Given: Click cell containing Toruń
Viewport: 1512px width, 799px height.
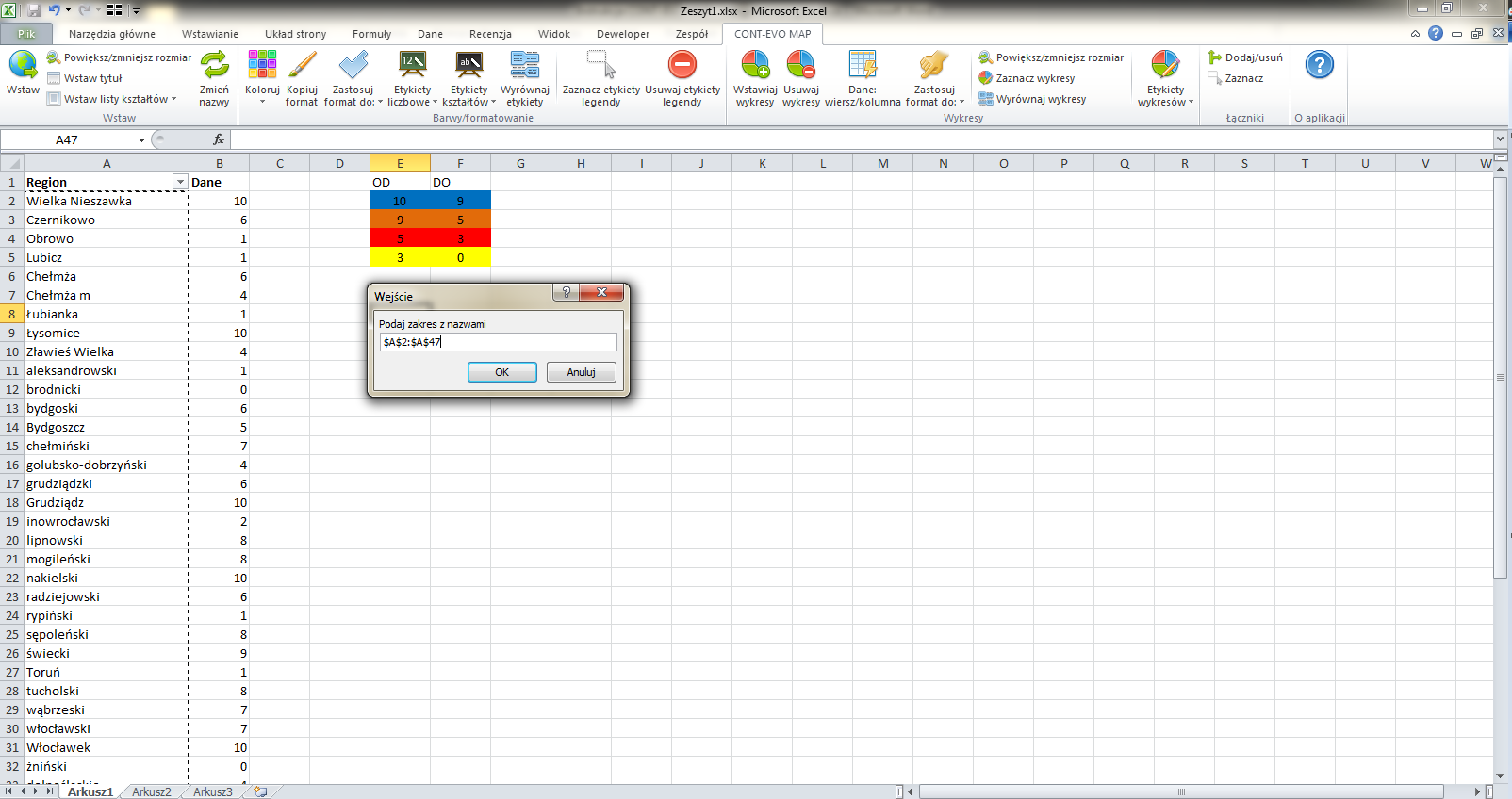Looking at the screenshot, I should [x=107, y=672].
